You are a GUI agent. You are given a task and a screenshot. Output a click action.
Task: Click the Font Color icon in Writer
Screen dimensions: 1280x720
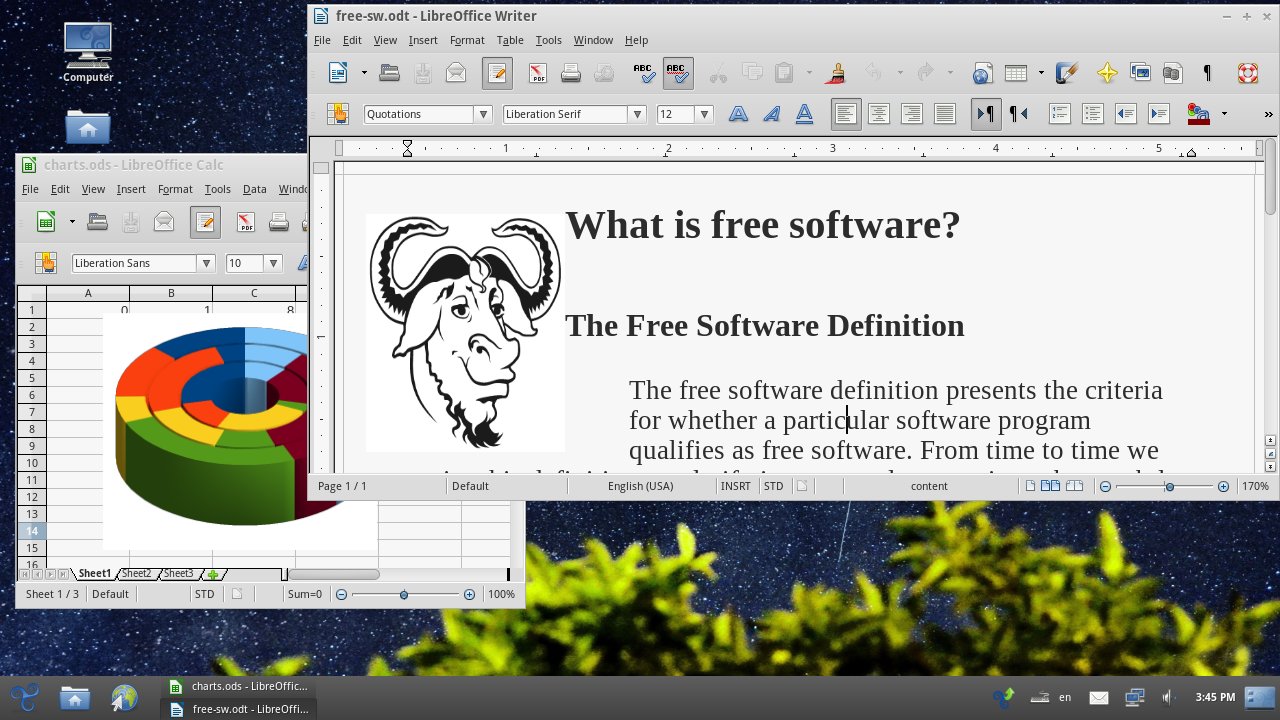pos(1198,114)
